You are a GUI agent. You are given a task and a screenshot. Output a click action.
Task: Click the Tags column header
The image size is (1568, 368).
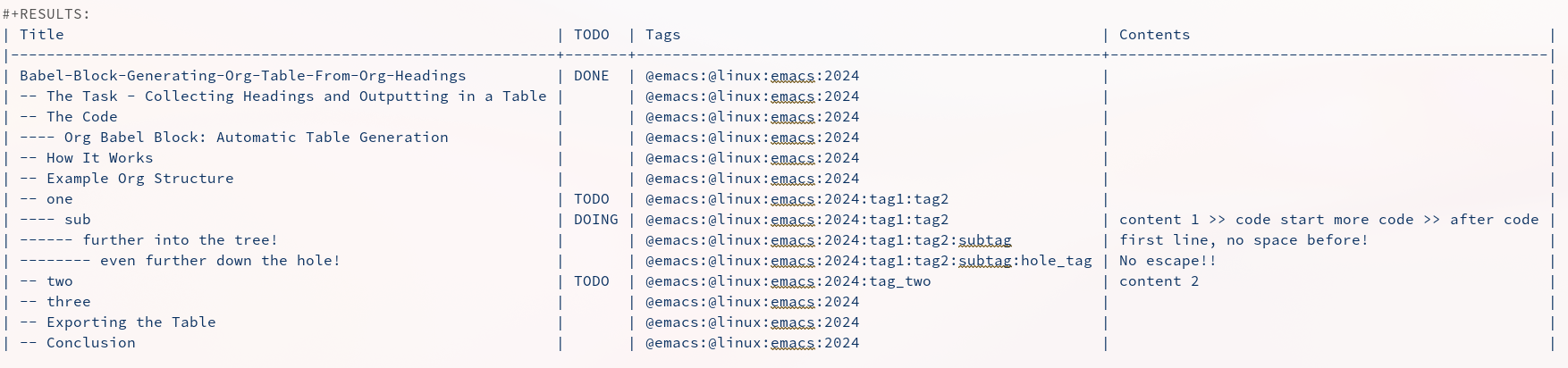(662, 35)
